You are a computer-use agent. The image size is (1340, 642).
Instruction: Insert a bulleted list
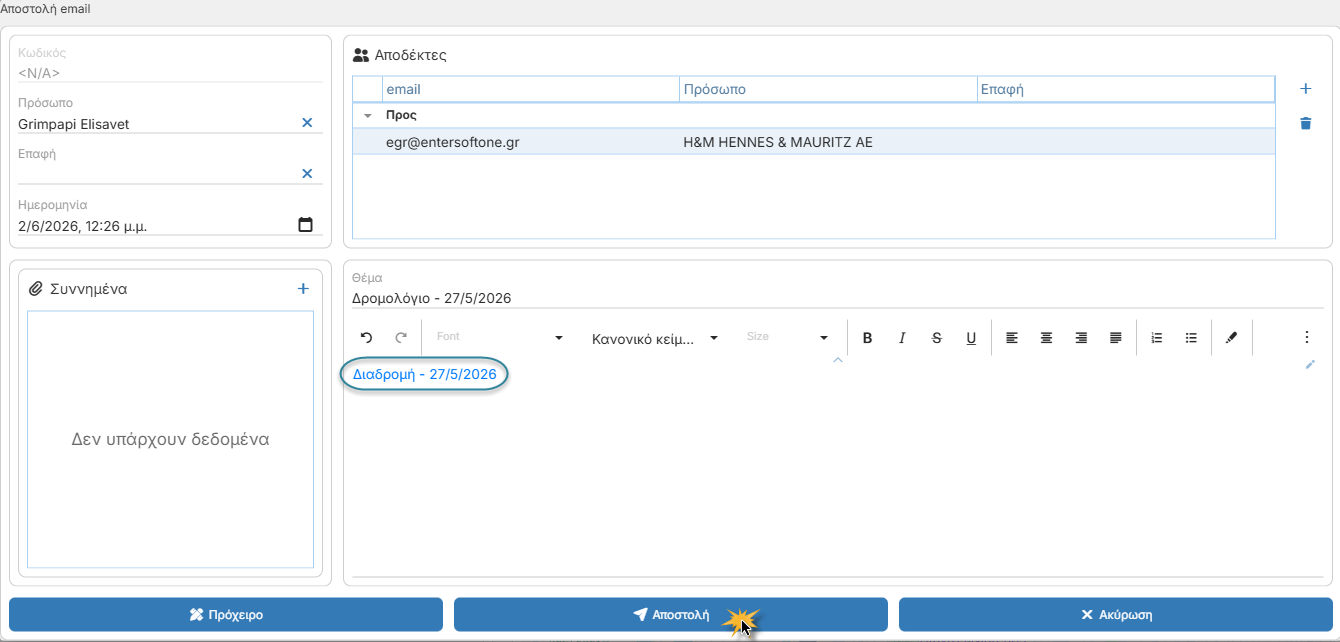1191,338
